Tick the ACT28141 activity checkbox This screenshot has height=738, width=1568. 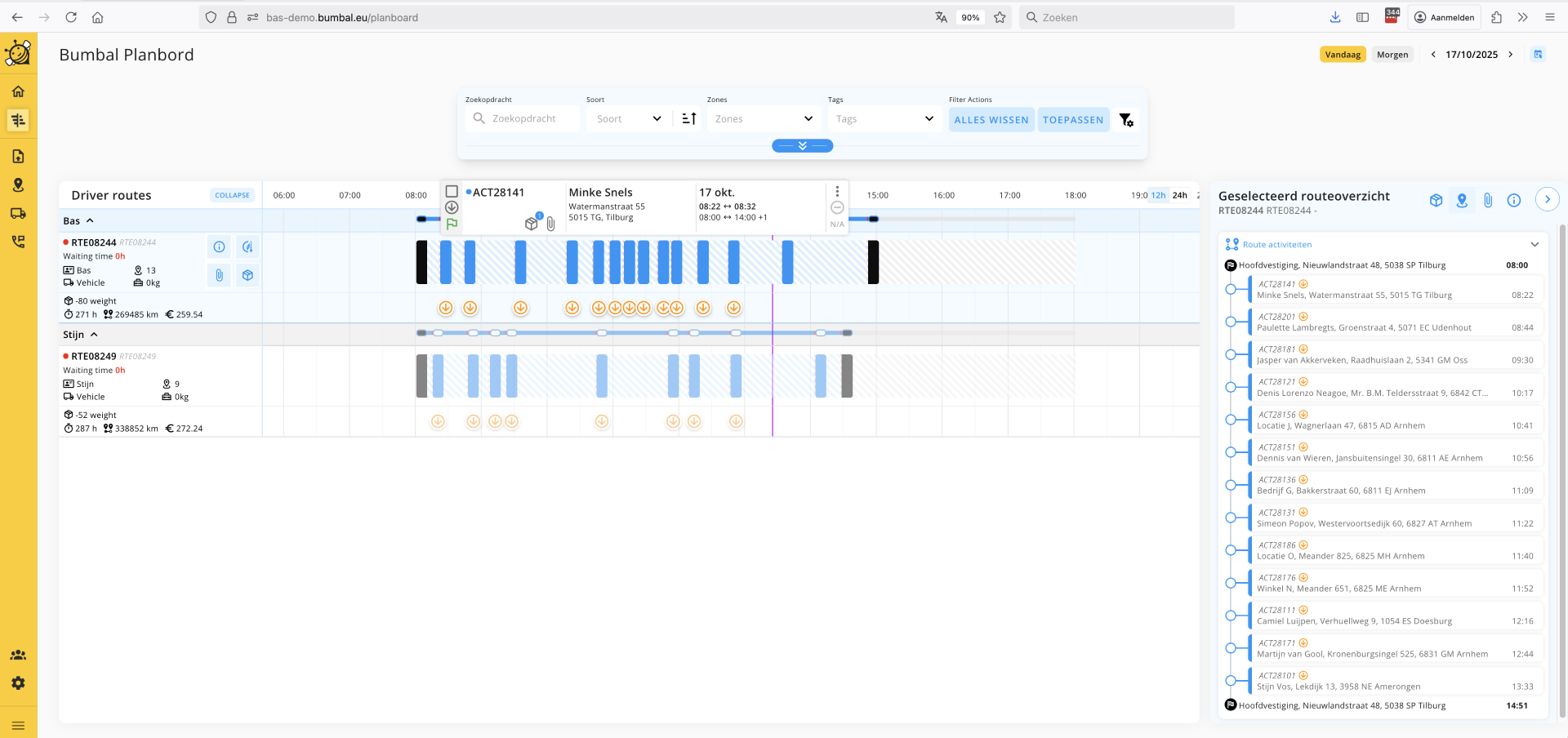point(452,192)
